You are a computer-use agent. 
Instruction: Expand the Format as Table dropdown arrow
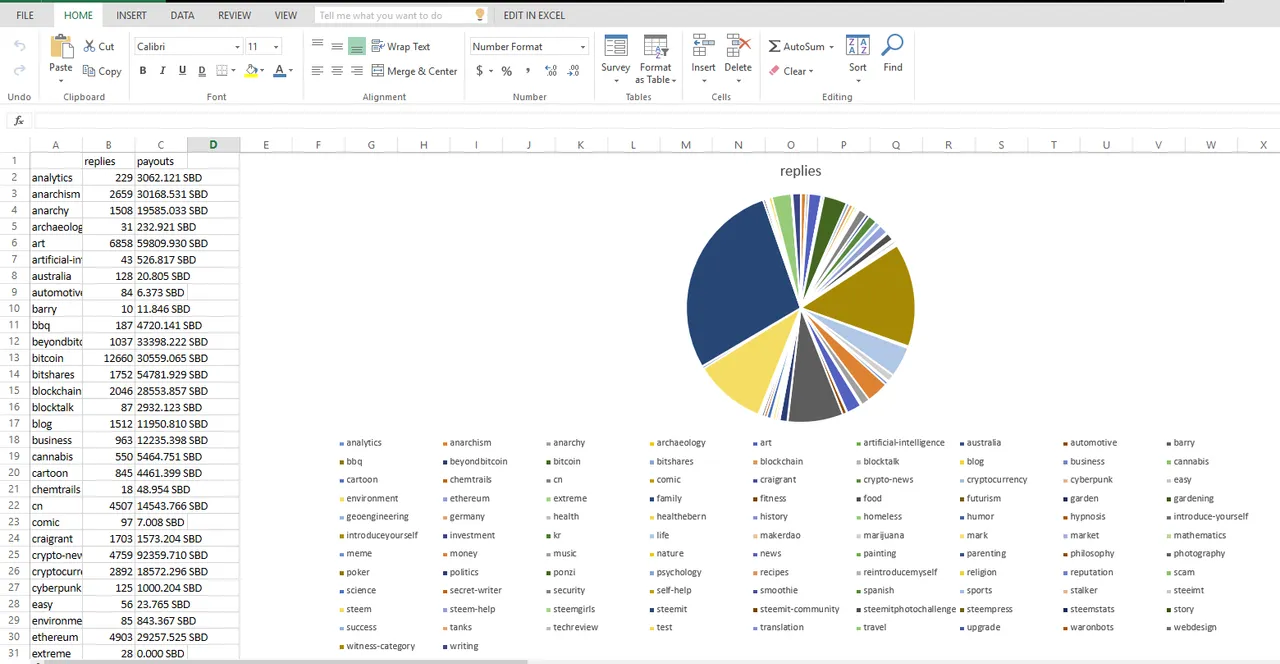[675, 81]
